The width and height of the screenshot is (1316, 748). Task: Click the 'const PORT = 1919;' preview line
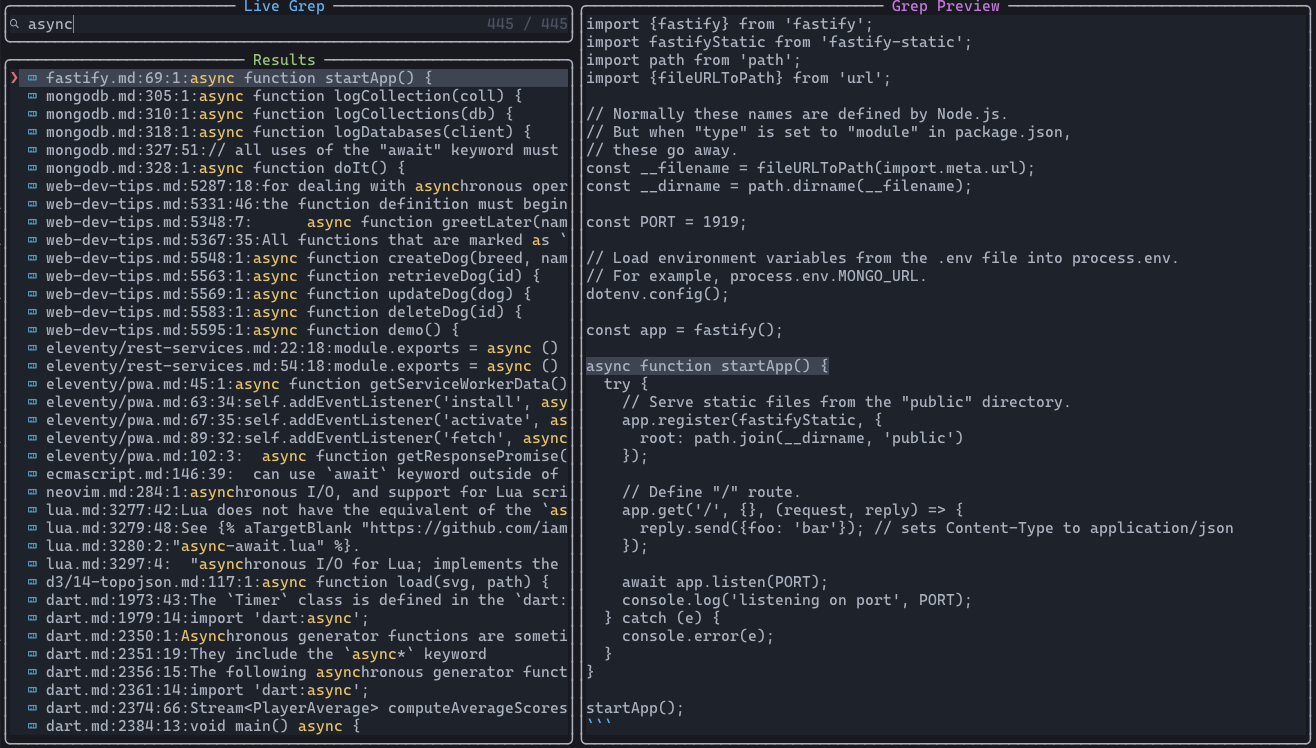pos(666,222)
